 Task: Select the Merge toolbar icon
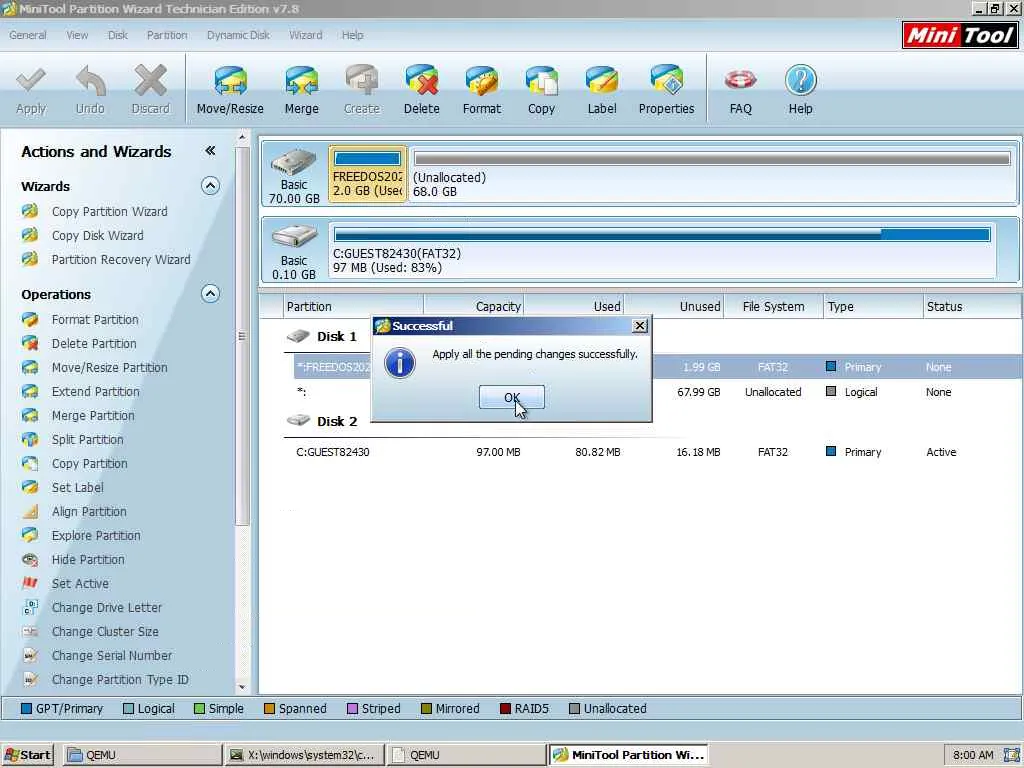point(302,90)
